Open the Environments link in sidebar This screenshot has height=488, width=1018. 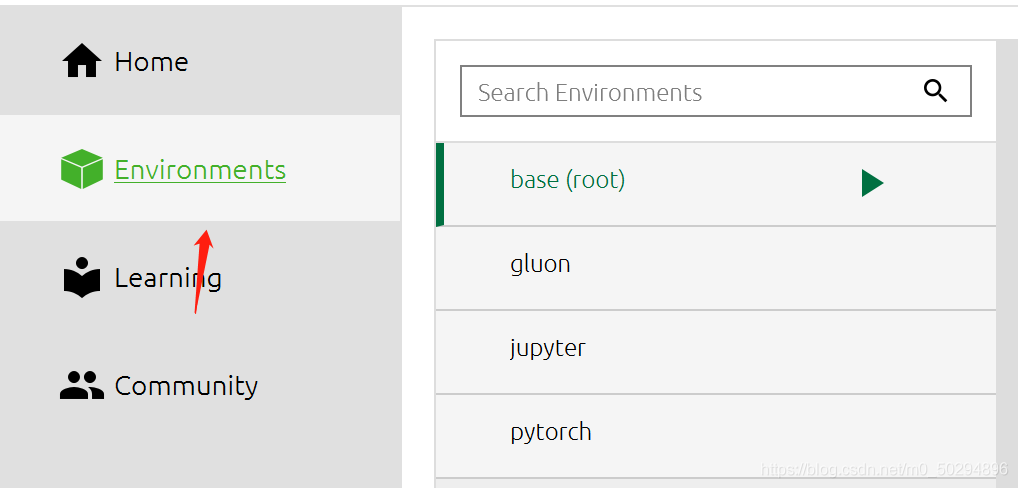coord(200,170)
